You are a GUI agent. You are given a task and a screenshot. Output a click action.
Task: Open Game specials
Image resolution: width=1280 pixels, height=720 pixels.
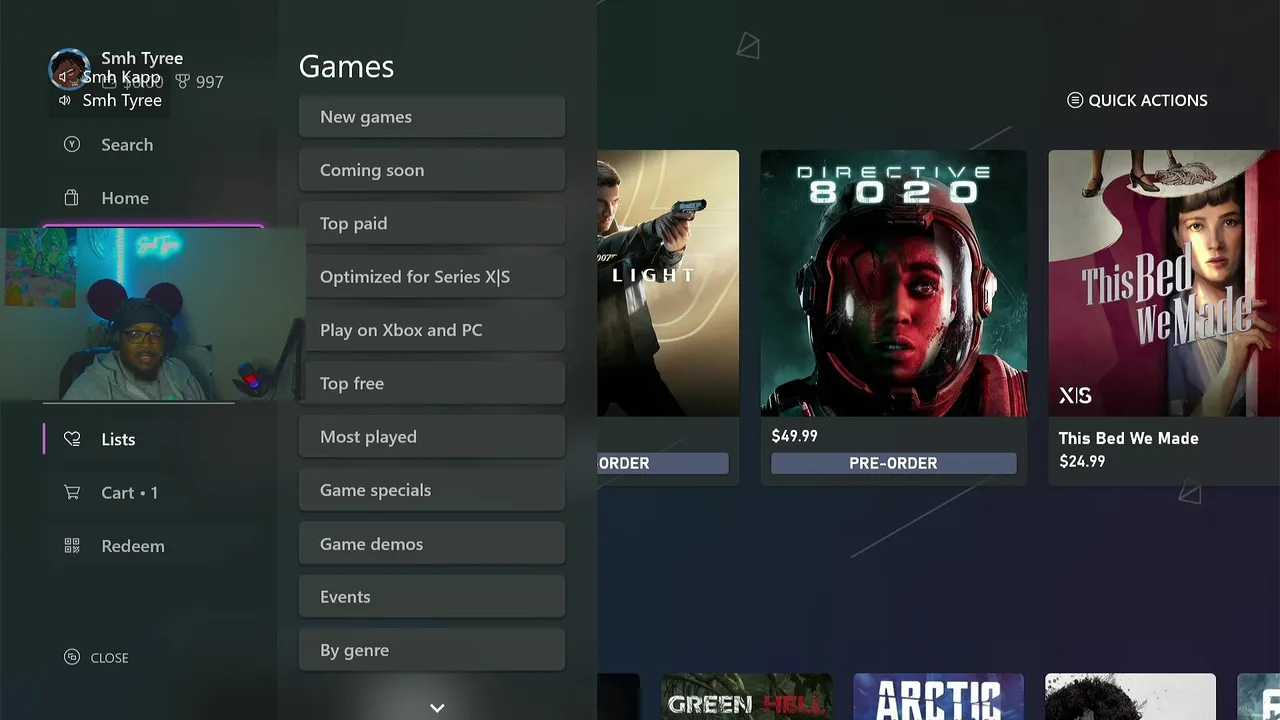click(x=432, y=490)
